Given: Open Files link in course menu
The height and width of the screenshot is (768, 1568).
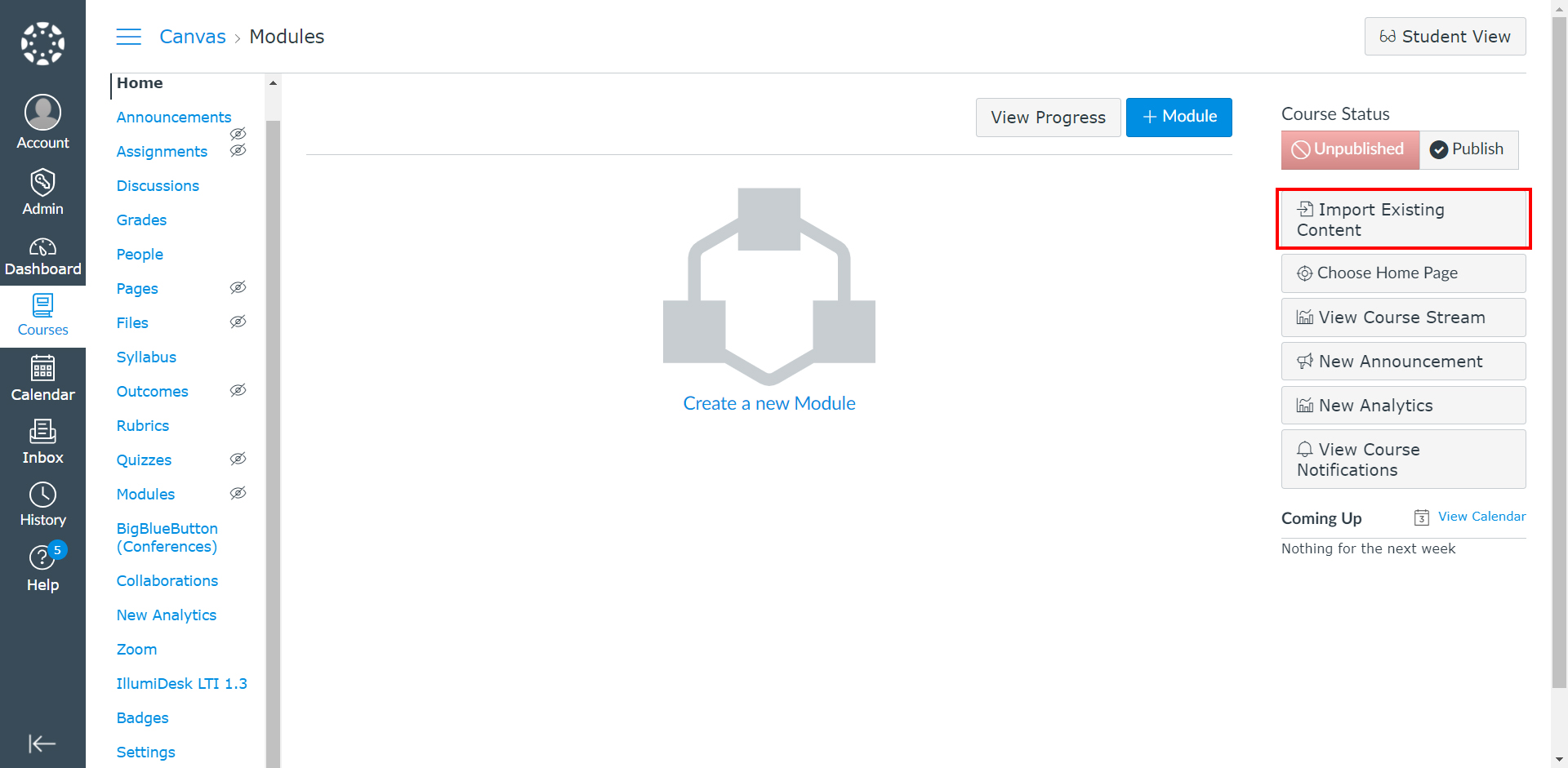Looking at the screenshot, I should point(132,323).
